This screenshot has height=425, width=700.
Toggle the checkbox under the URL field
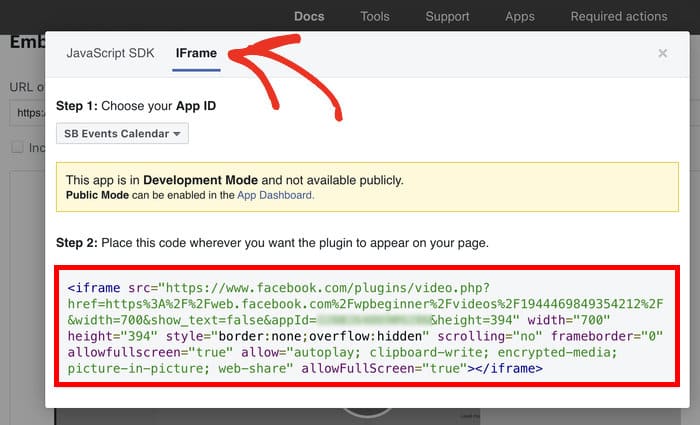point(16,147)
